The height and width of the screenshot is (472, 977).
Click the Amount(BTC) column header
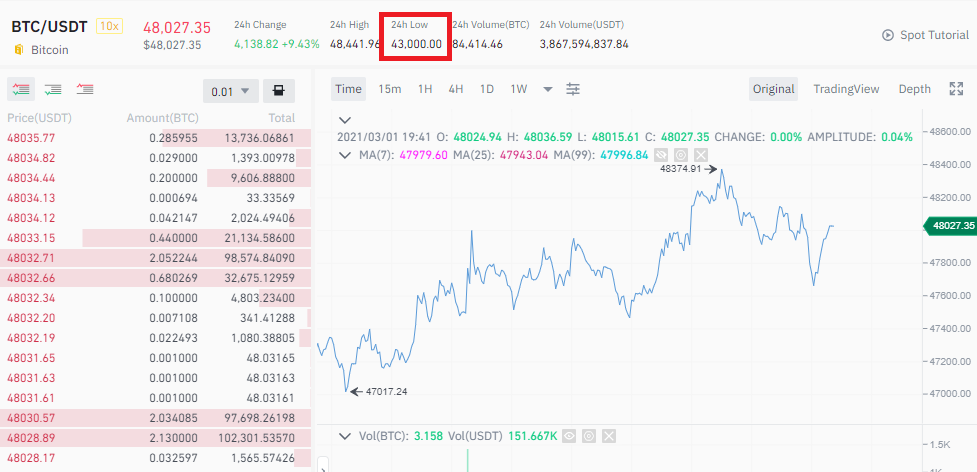pyautogui.click(x=163, y=118)
